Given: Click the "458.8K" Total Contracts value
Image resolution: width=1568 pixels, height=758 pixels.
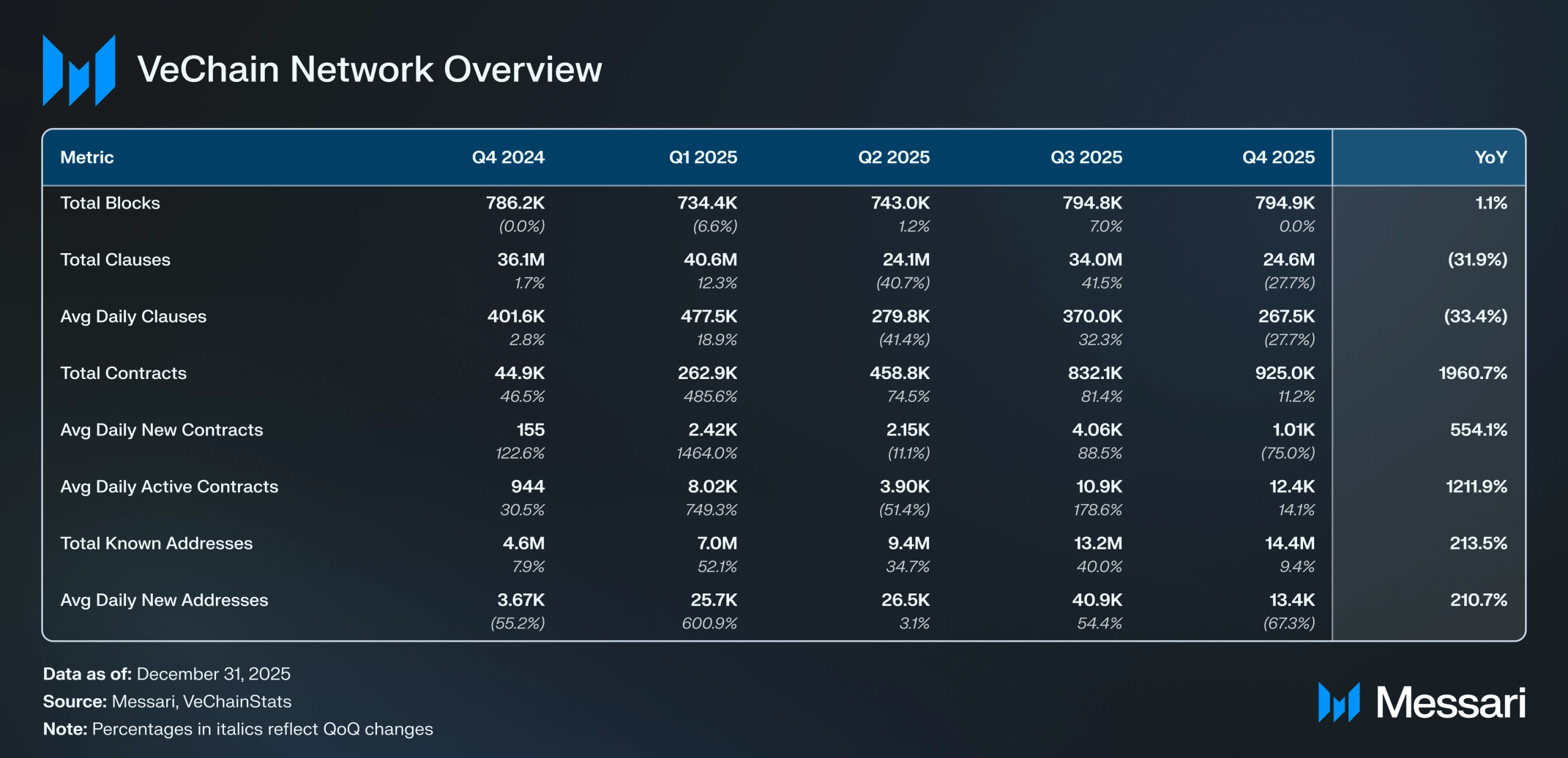Looking at the screenshot, I should click(x=900, y=373).
